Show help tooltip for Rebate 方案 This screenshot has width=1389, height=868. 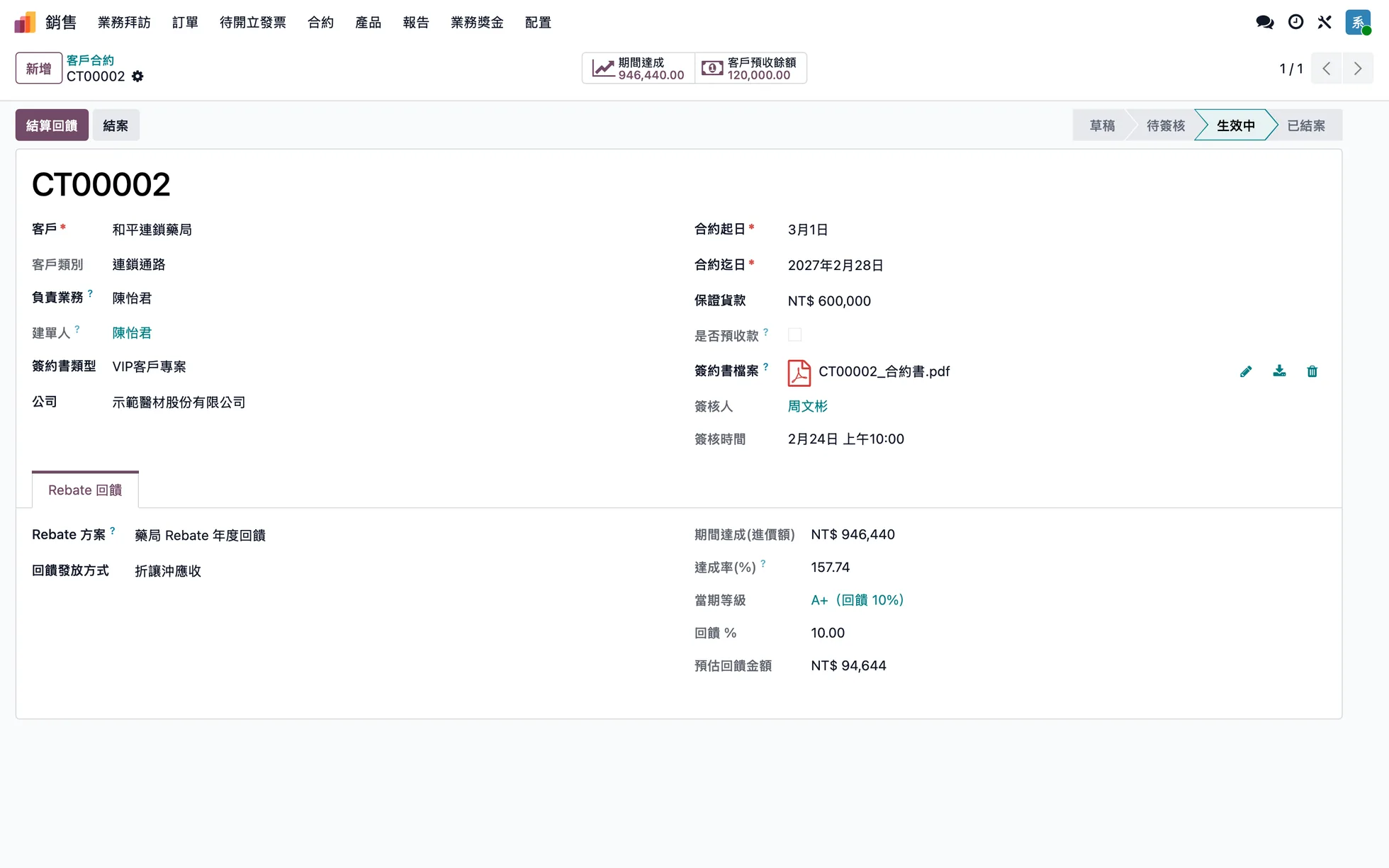point(113,531)
